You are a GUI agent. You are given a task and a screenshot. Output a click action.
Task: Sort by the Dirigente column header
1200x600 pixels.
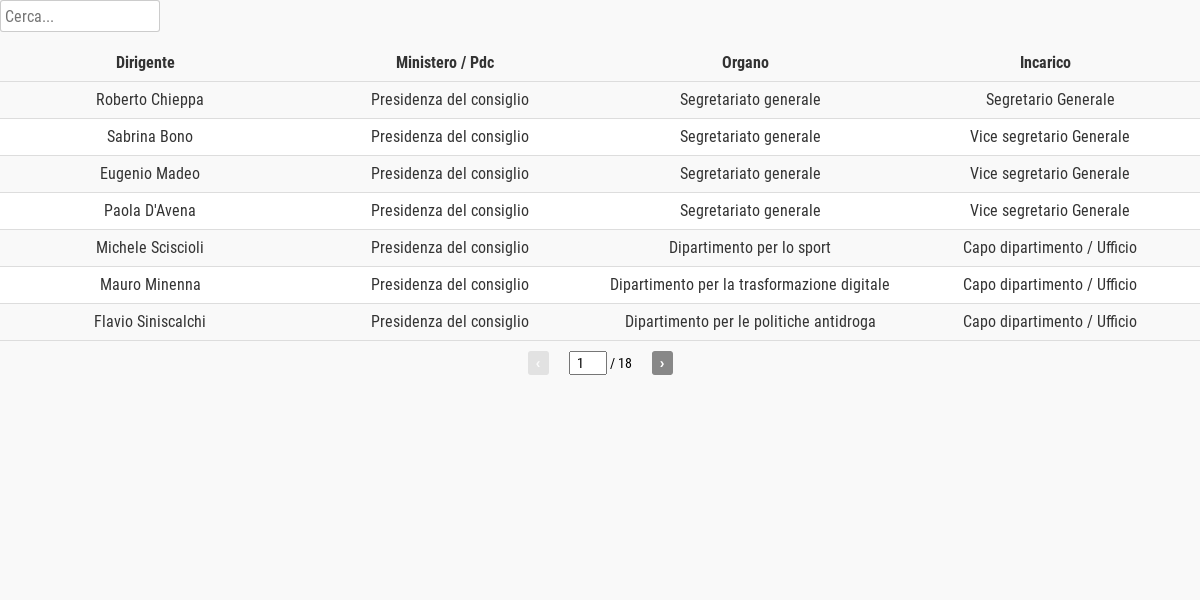coord(145,62)
